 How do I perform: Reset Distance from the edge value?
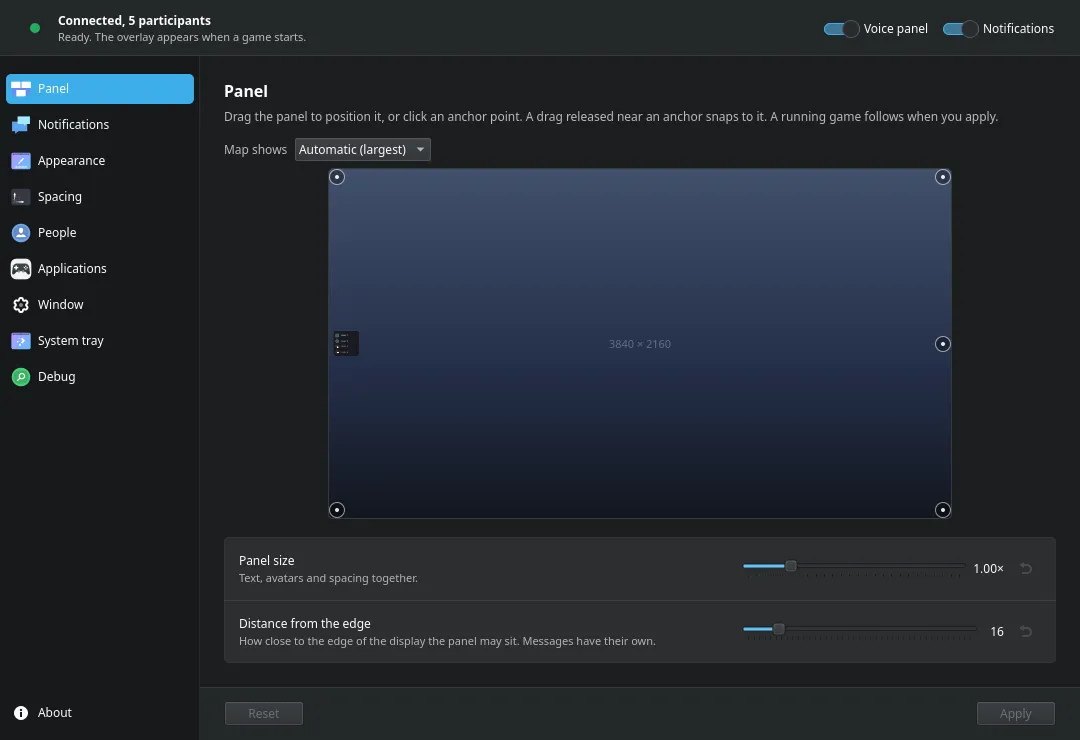tap(1026, 632)
